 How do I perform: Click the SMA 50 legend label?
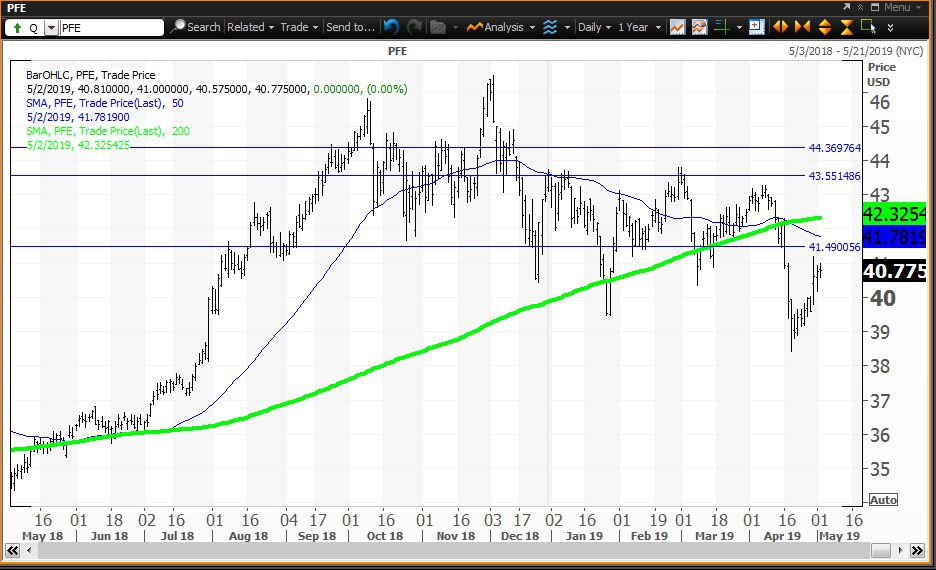click(x=105, y=103)
